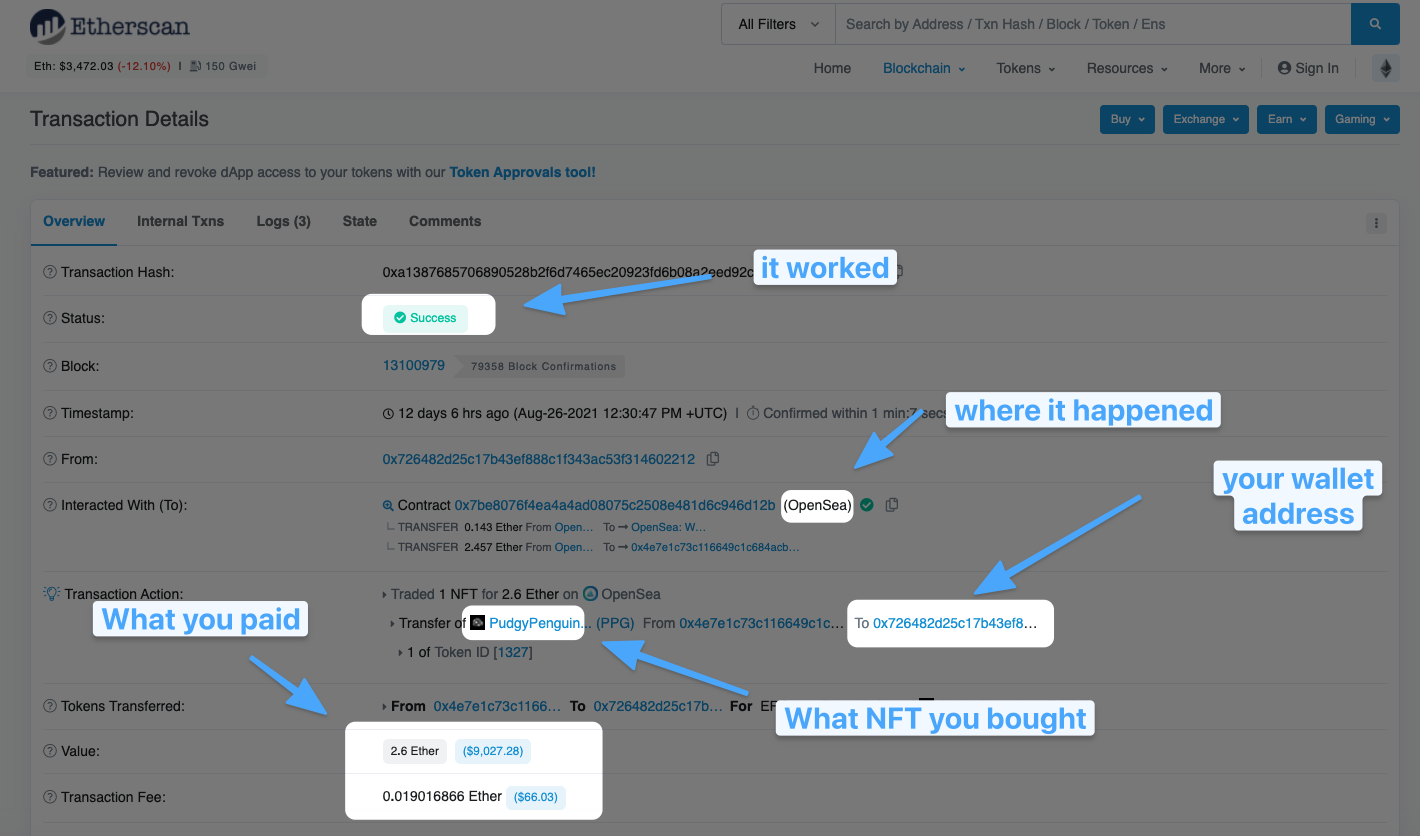Click help icon next to Value
This screenshot has height=836, width=1420.
50,751
